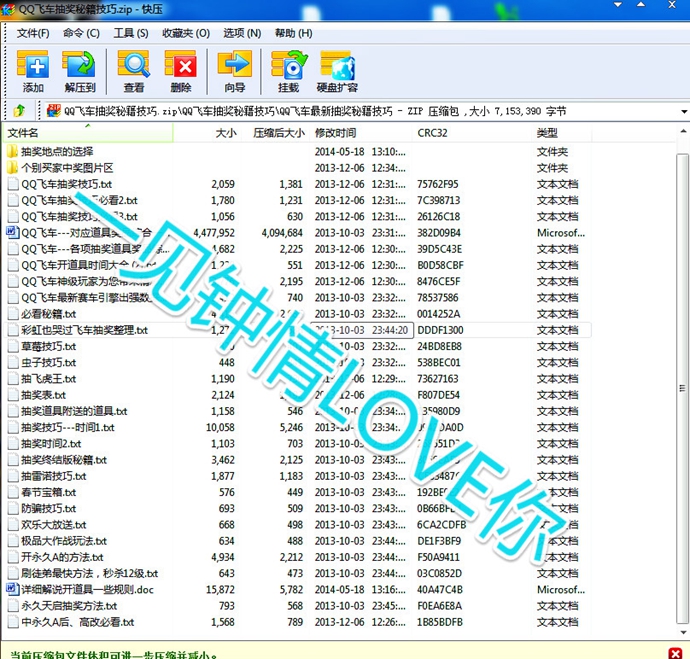The image size is (690, 659).
Task: Click file icon of 必看秘籍.txt
Action: 14,314
